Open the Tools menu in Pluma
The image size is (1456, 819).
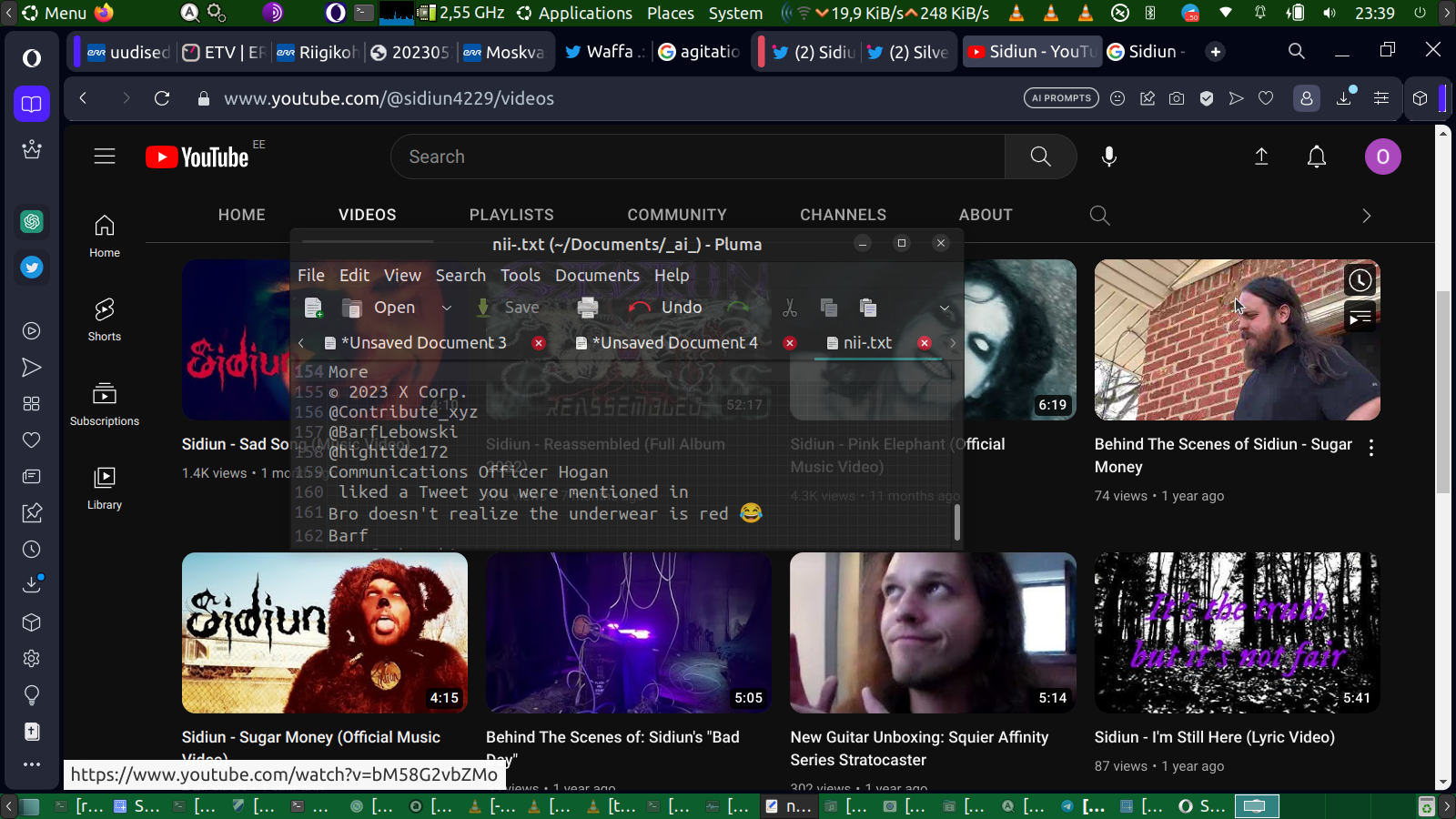point(521,275)
